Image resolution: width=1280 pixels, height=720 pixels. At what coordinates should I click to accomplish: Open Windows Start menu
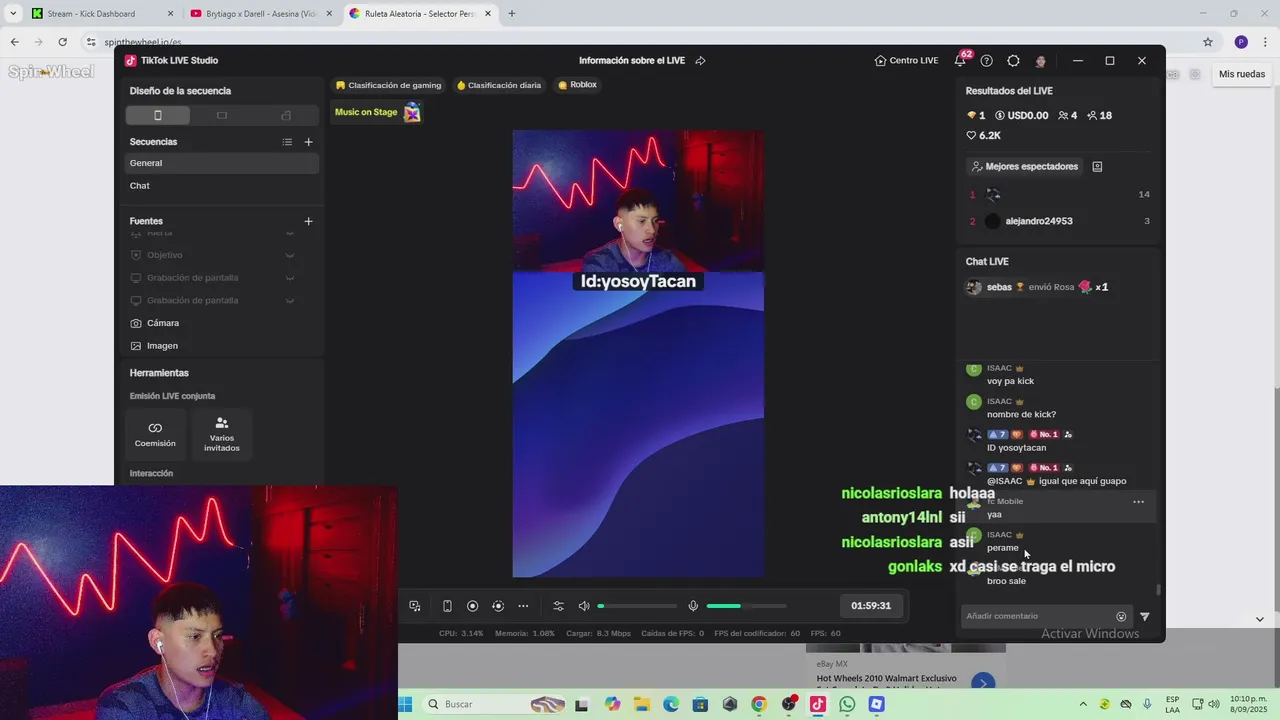pos(405,704)
